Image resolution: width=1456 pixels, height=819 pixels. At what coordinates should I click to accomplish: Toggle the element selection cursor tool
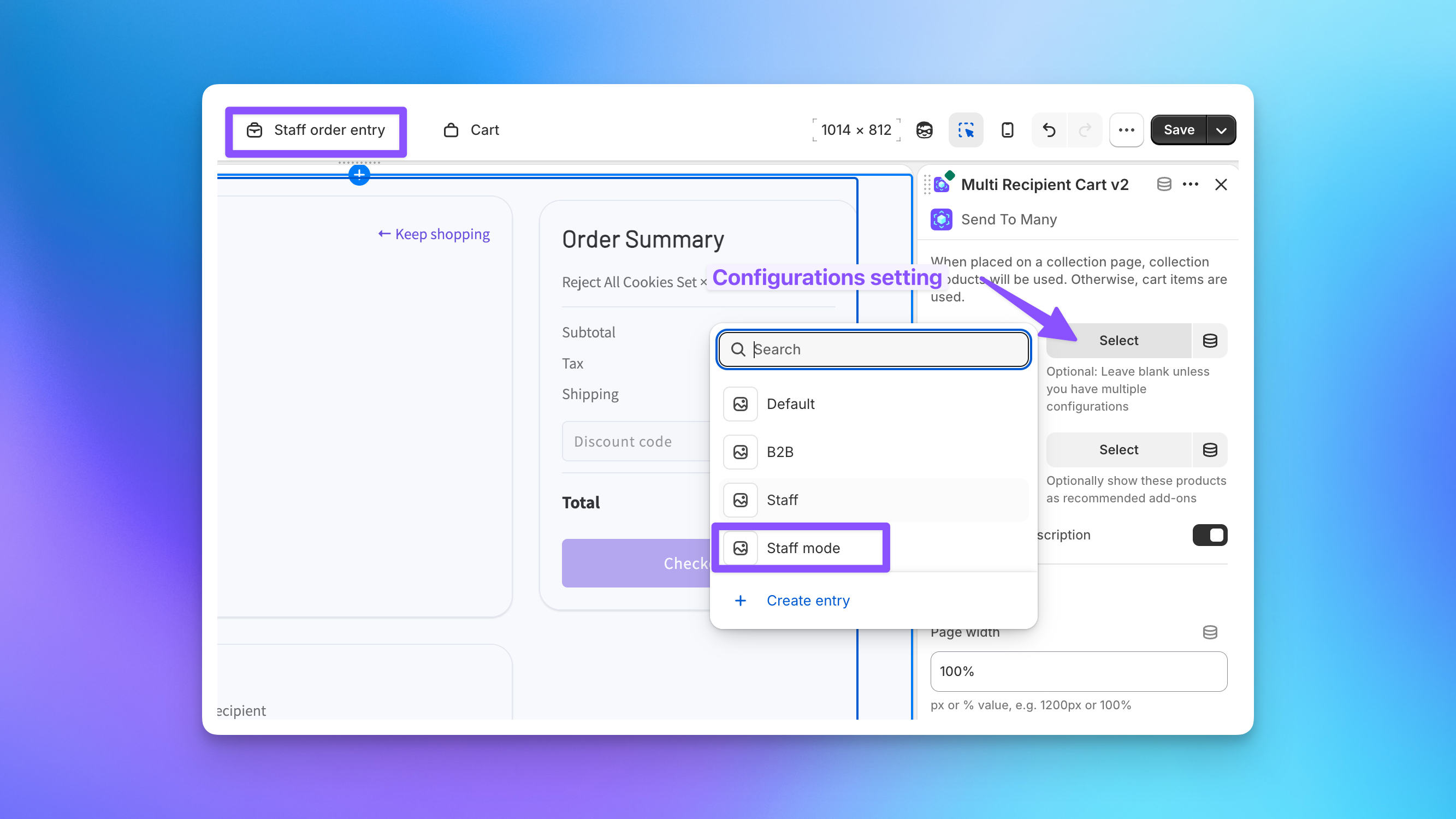point(966,130)
